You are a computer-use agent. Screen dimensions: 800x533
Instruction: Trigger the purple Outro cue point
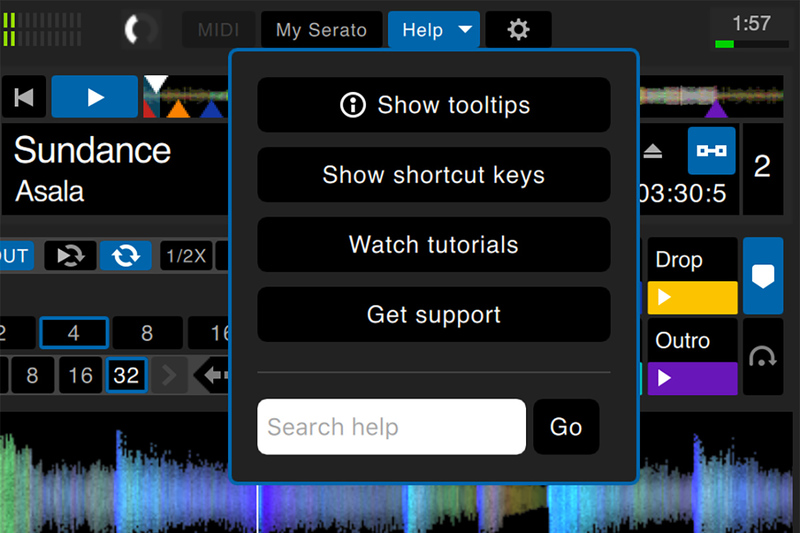click(692, 378)
